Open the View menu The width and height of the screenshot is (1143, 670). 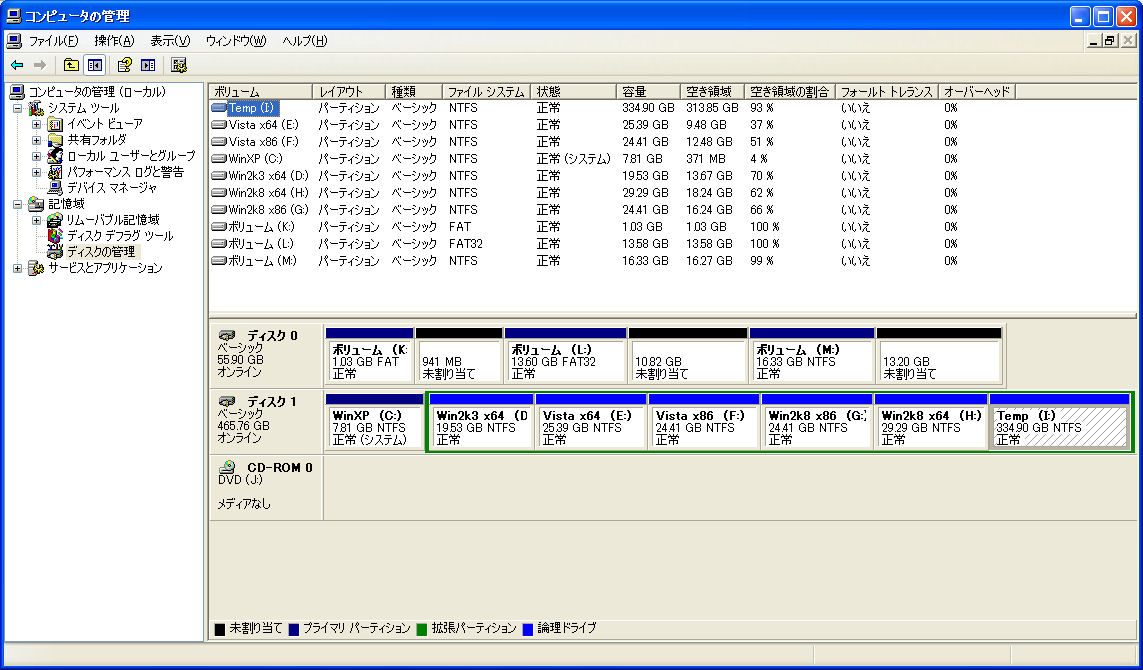(171, 41)
